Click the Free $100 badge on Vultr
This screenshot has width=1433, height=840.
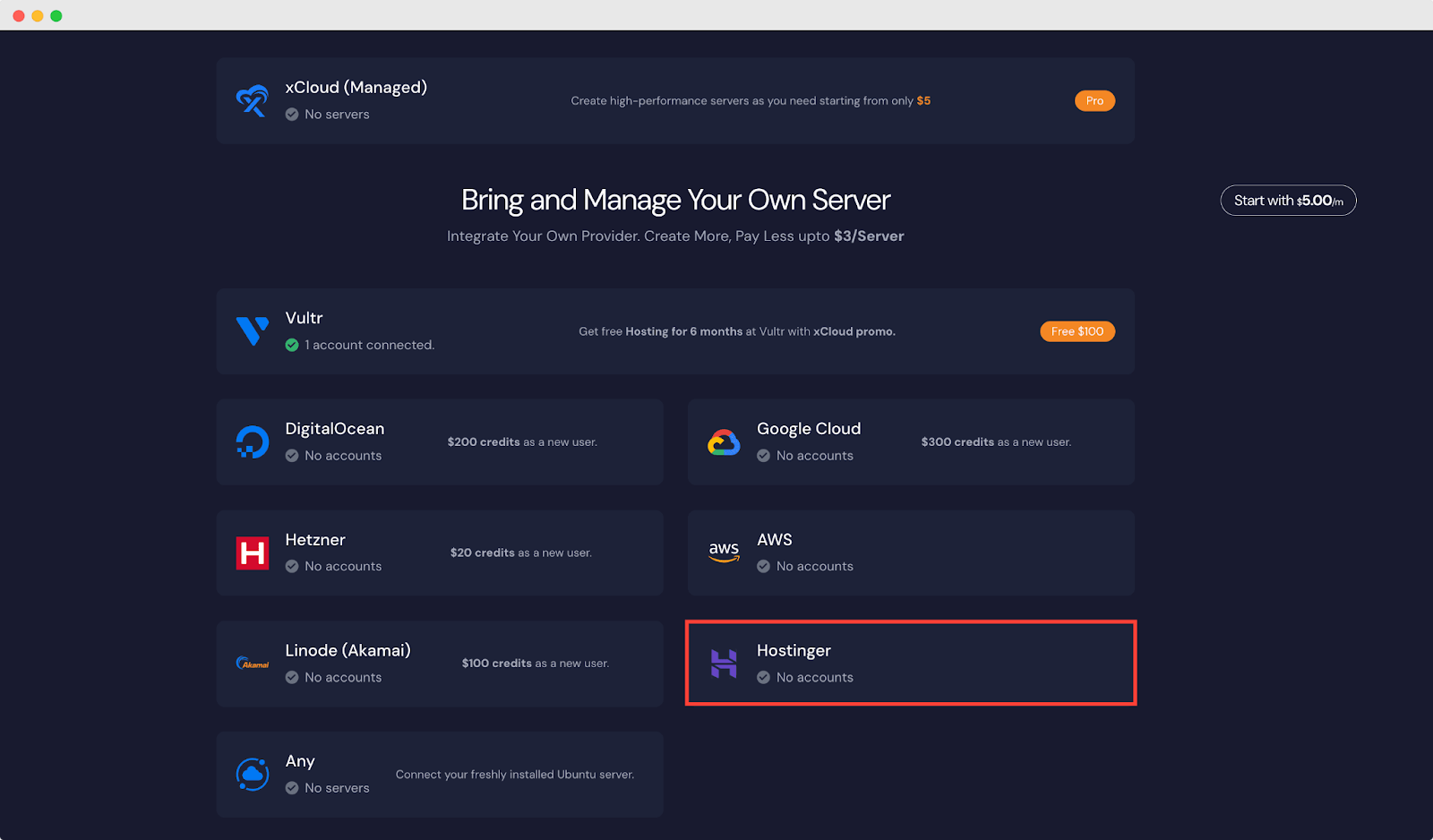pos(1077,330)
